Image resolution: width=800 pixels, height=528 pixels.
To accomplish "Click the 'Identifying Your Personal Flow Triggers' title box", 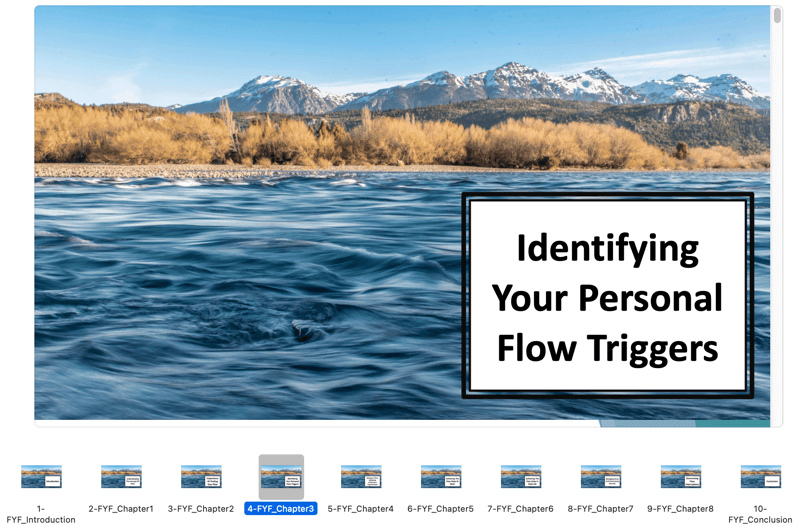I will tap(607, 297).
